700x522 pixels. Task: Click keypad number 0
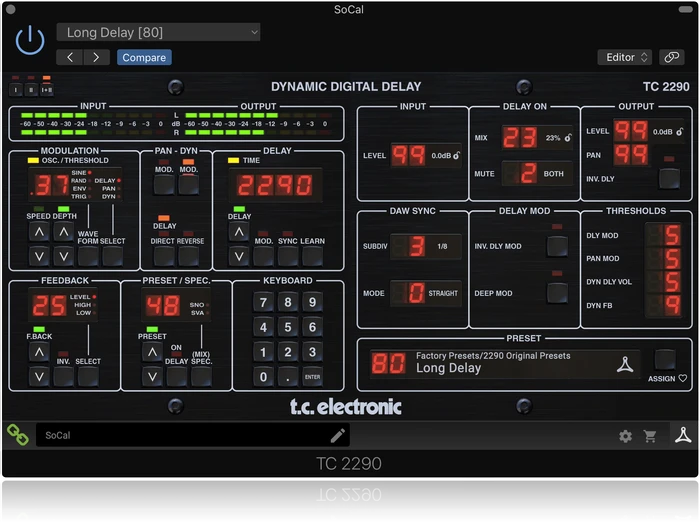tap(263, 377)
